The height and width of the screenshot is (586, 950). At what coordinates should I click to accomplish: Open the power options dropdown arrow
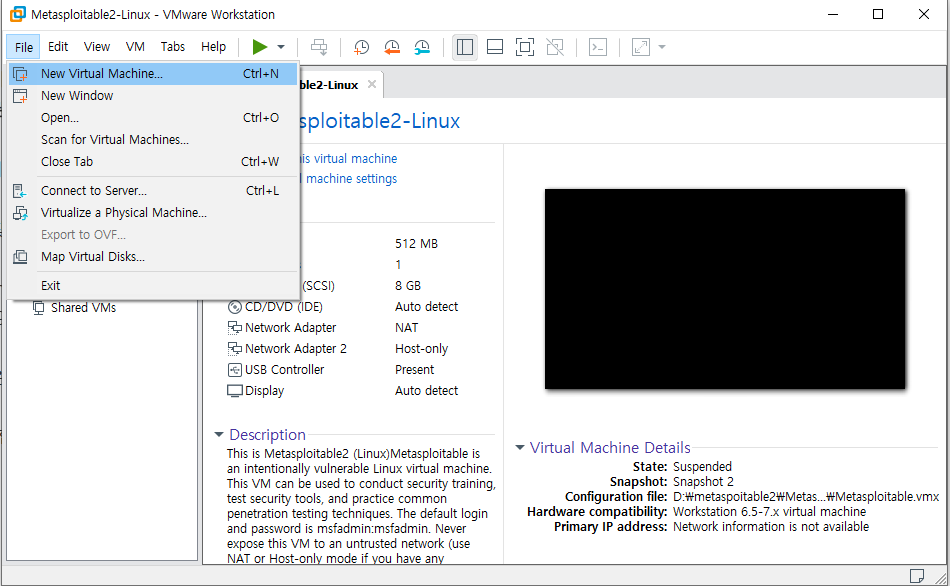(281, 47)
